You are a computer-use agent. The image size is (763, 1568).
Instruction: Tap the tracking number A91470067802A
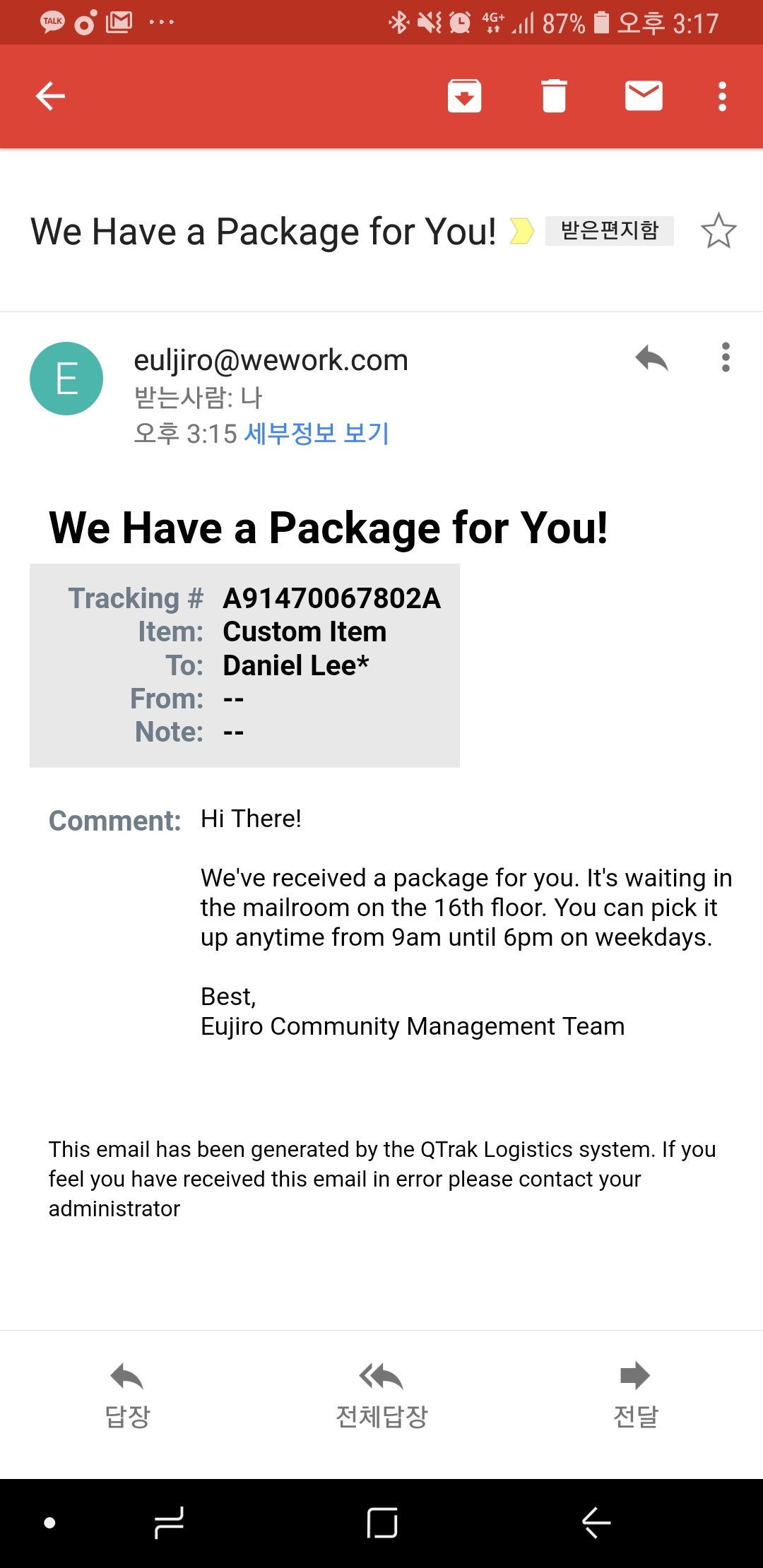[331, 598]
